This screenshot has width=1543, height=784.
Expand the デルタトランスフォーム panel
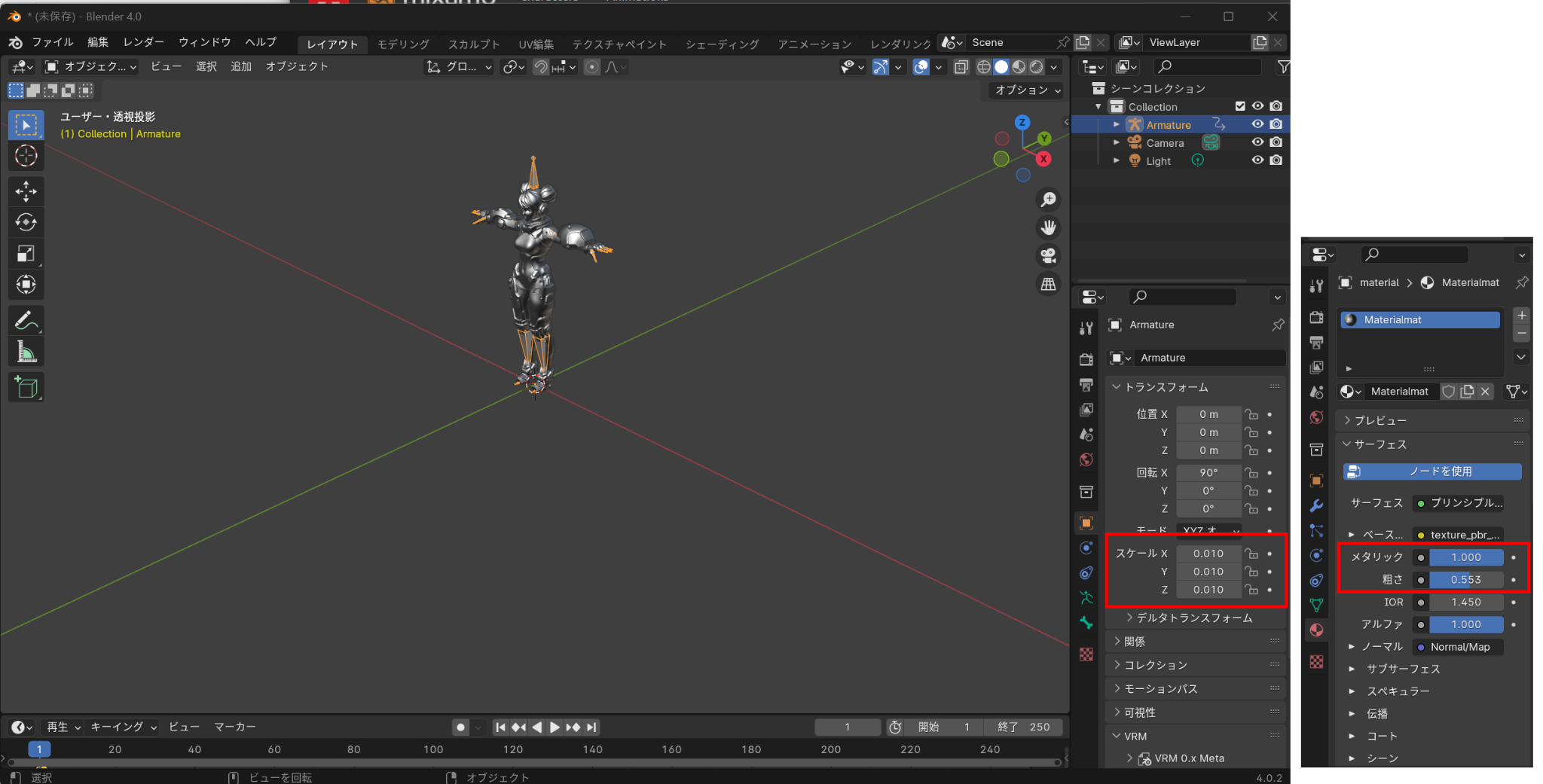coord(1193,618)
